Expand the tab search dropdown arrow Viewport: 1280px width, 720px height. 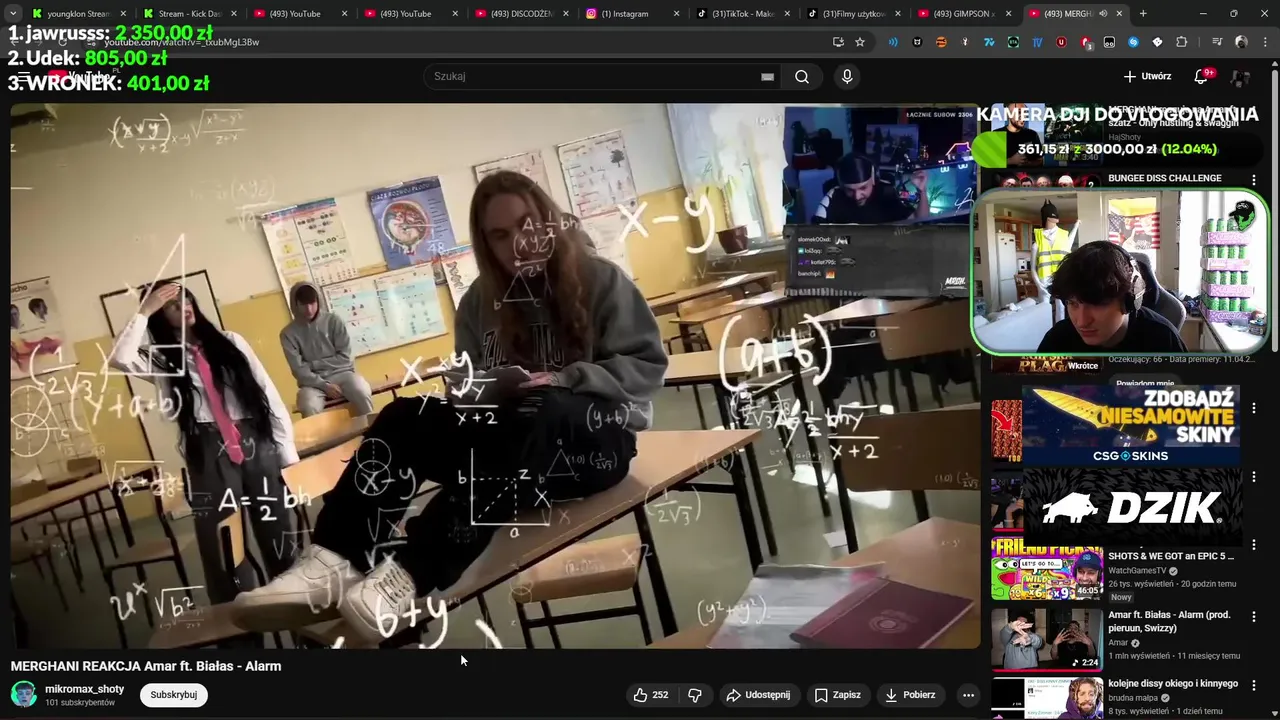13,14
